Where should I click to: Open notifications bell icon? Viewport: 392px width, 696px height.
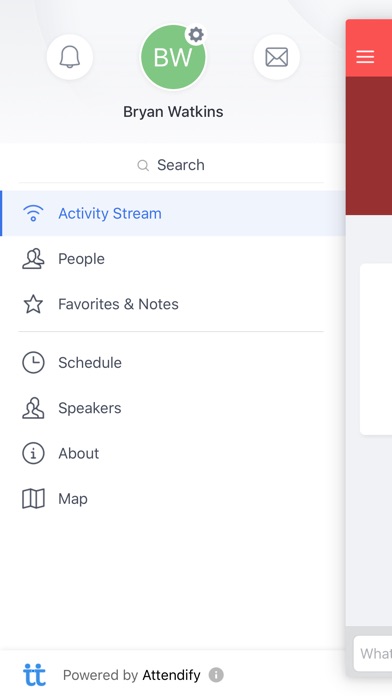(70, 57)
